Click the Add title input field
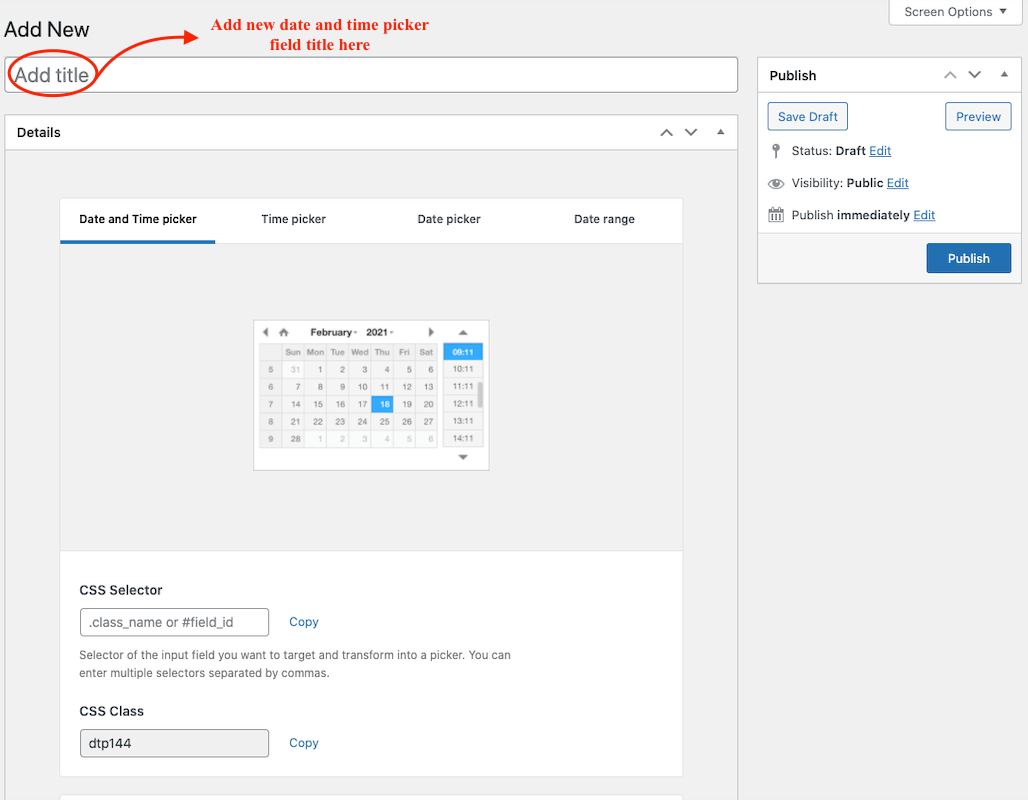The width and height of the screenshot is (1028, 800). [x=371, y=75]
